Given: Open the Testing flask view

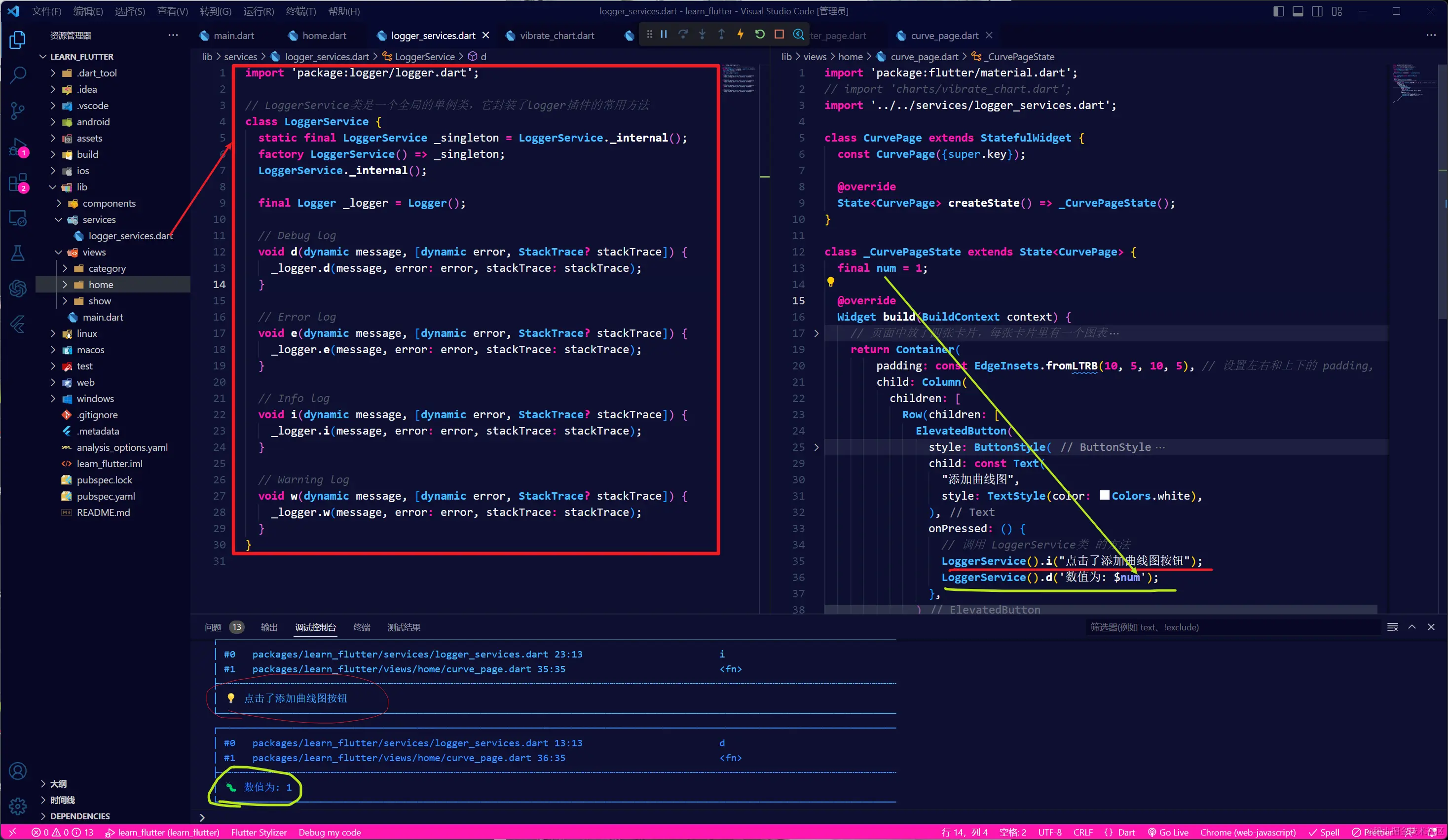Looking at the screenshot, I should pyautogui.click(x=18, y=253).
